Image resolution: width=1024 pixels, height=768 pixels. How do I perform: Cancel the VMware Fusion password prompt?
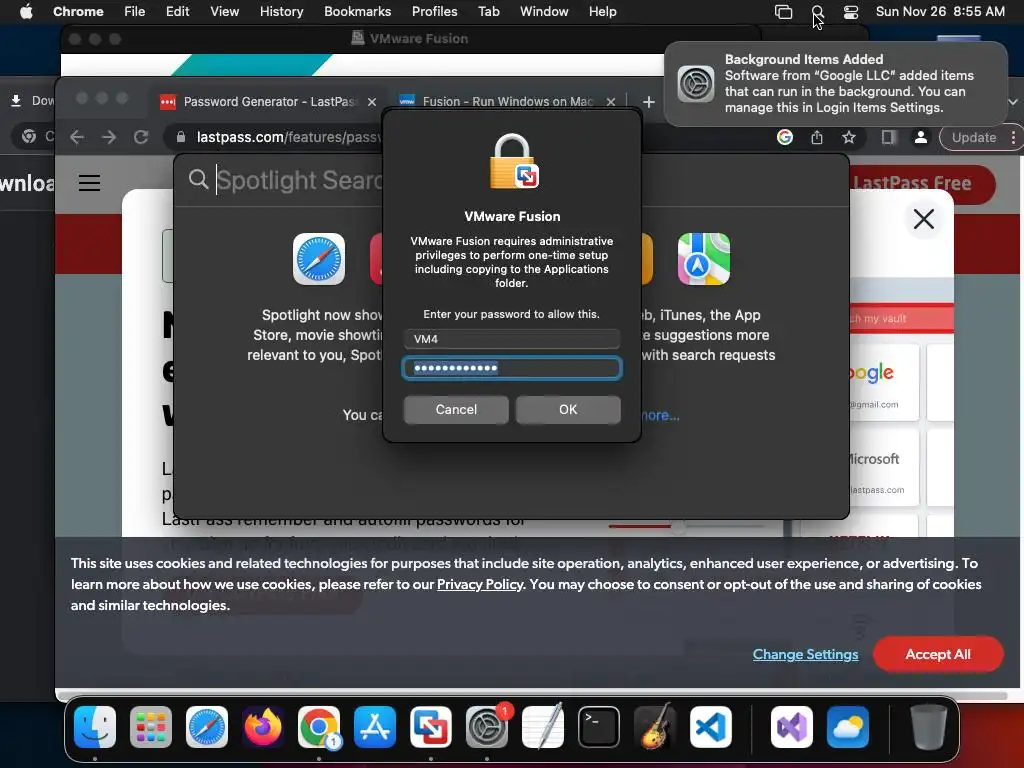[x=456, y=409]
